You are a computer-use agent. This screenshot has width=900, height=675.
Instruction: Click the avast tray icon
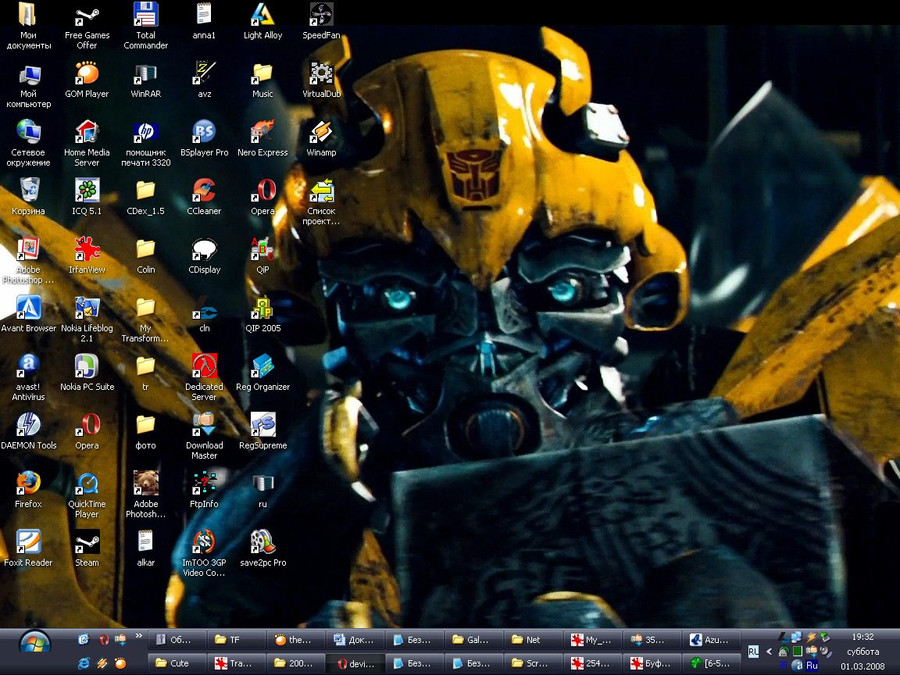point(797,665)
